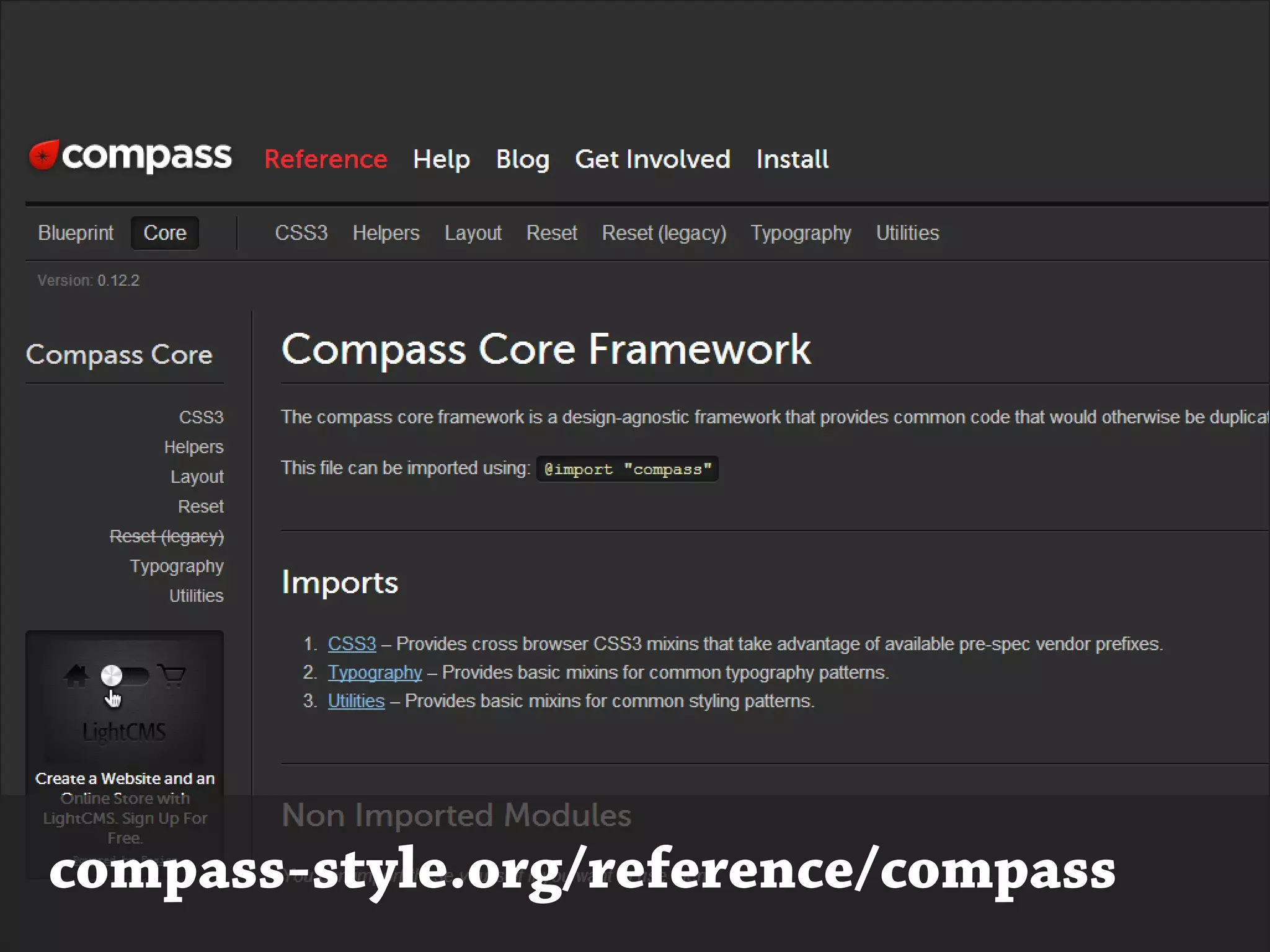Viewport: 1270px width, 952px height.
Task: Open Utilities in the top subnavigation
Action: point(908,233)
